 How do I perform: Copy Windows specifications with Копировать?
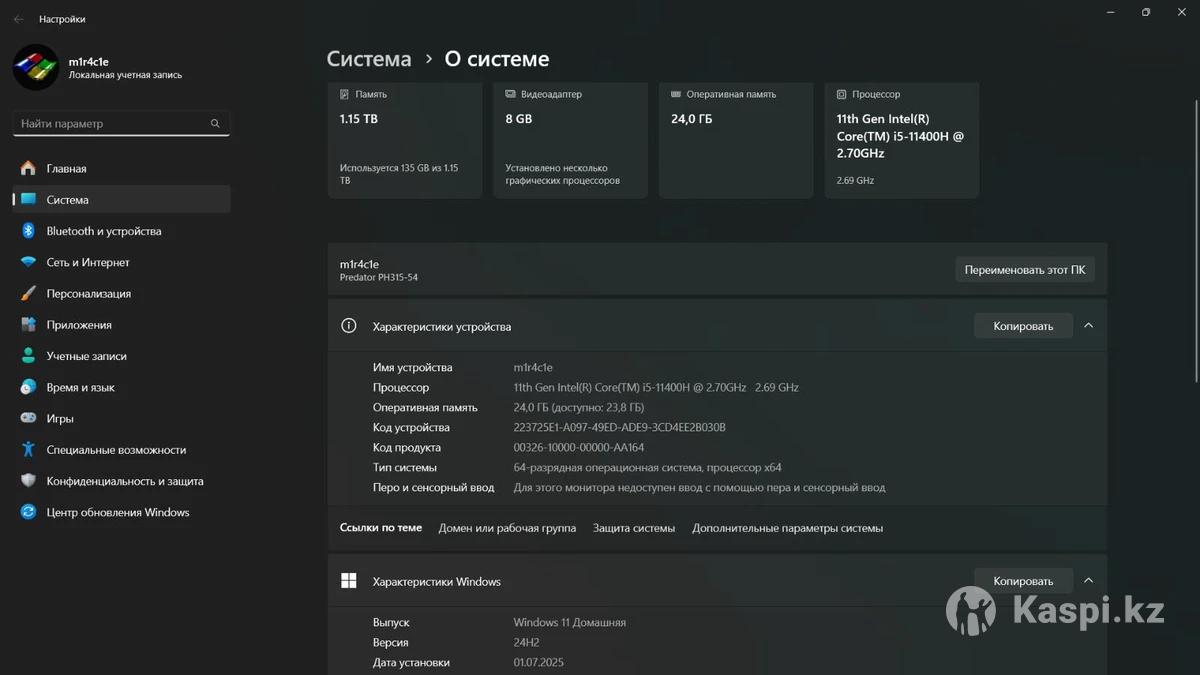coord(1023,581)
